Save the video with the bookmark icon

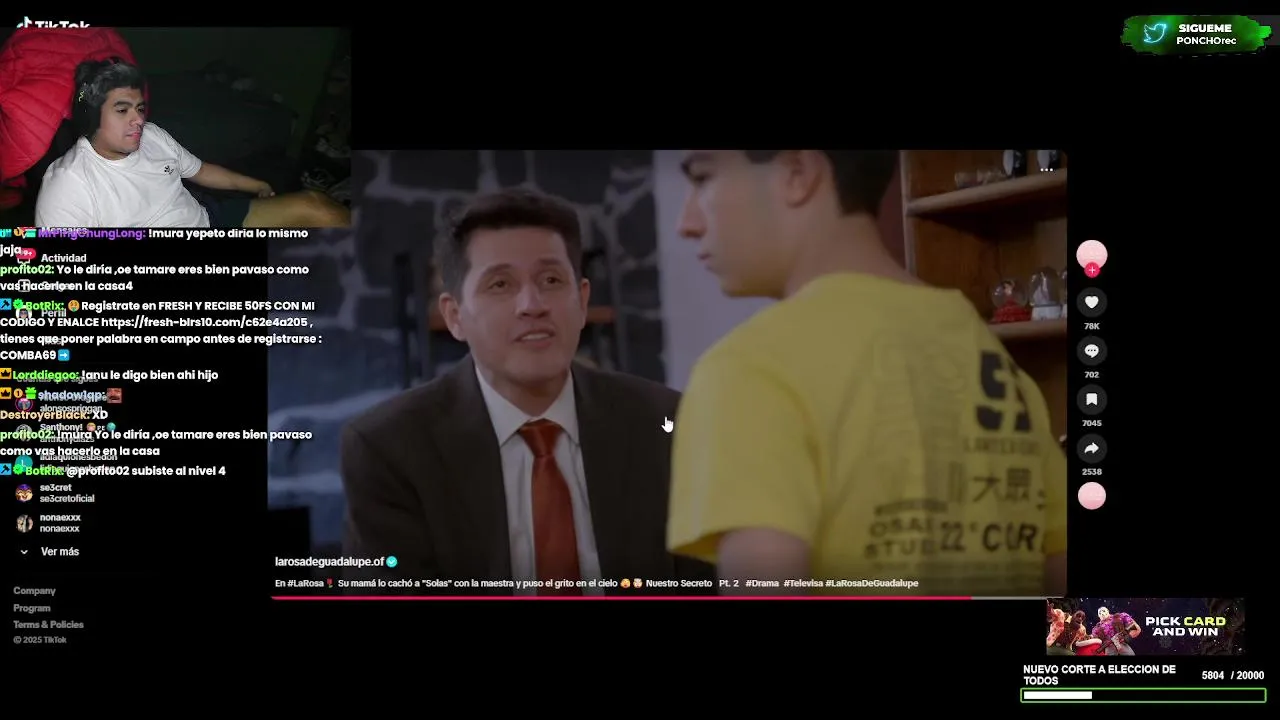click(1091, 399)
